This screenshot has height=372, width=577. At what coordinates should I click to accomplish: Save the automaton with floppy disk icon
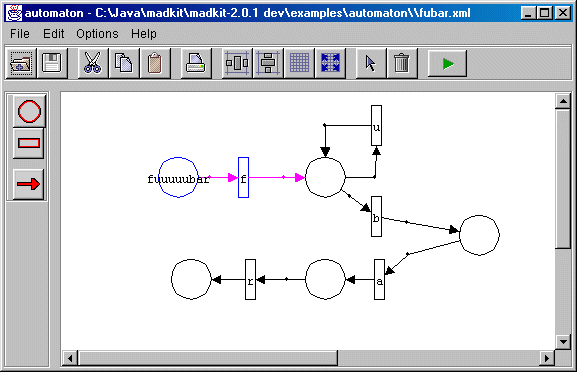coord(52,63)
